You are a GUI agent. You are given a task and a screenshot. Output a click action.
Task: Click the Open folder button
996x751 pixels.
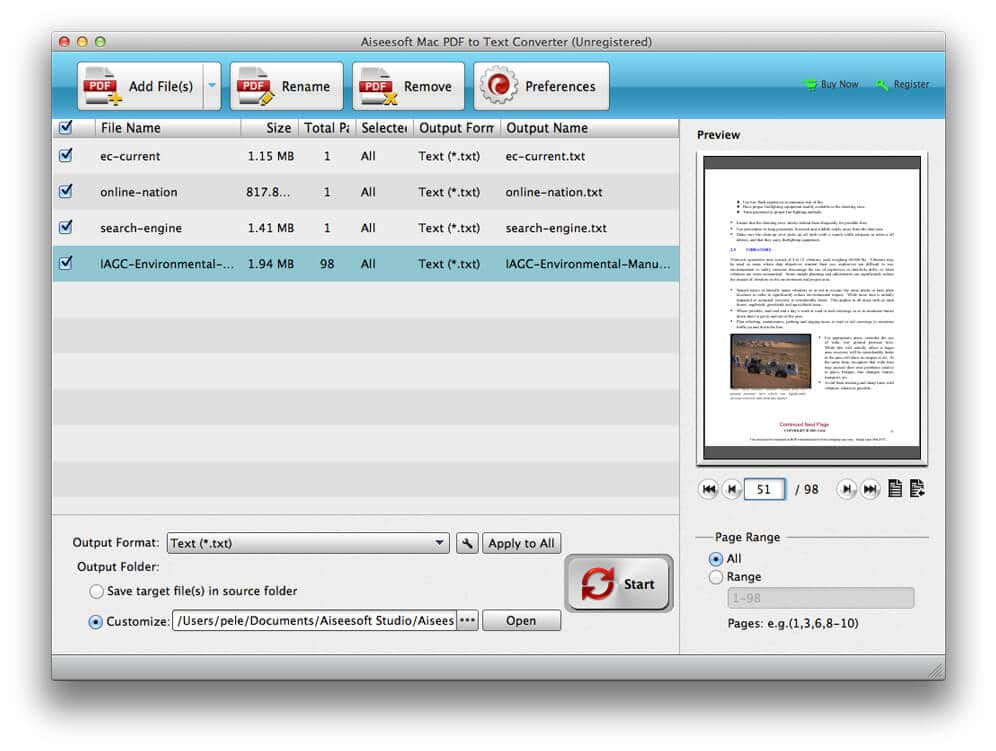[x=522, y=621]
